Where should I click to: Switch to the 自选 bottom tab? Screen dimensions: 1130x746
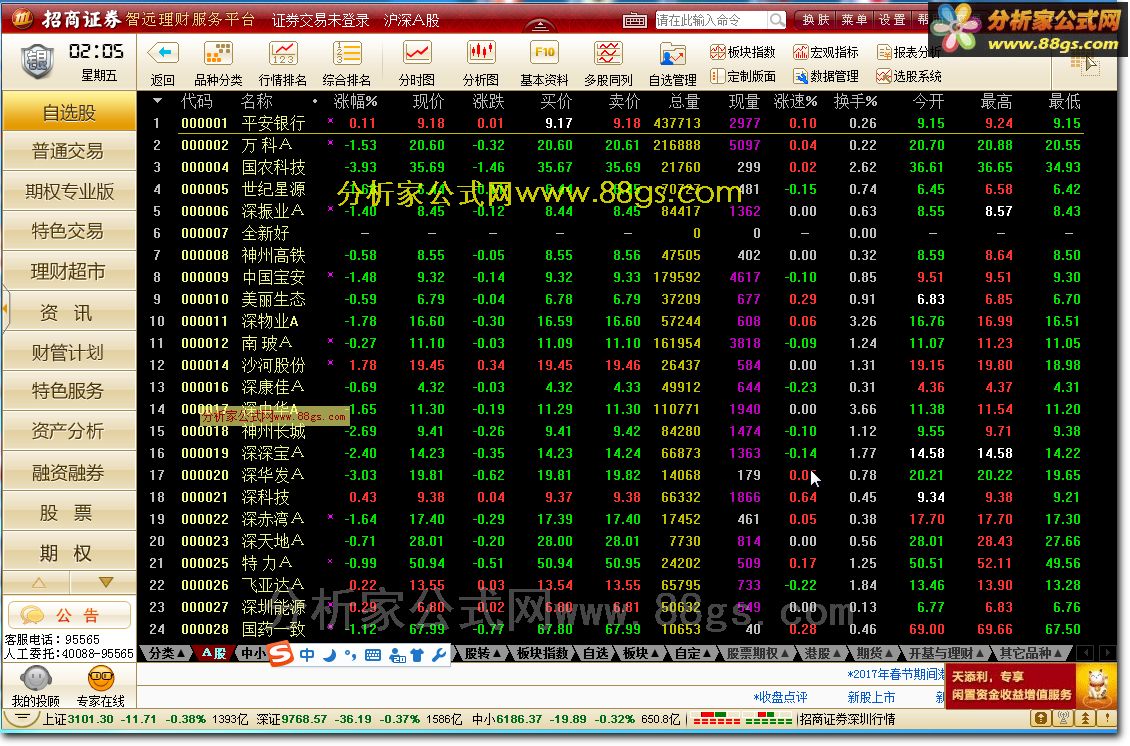595,654
